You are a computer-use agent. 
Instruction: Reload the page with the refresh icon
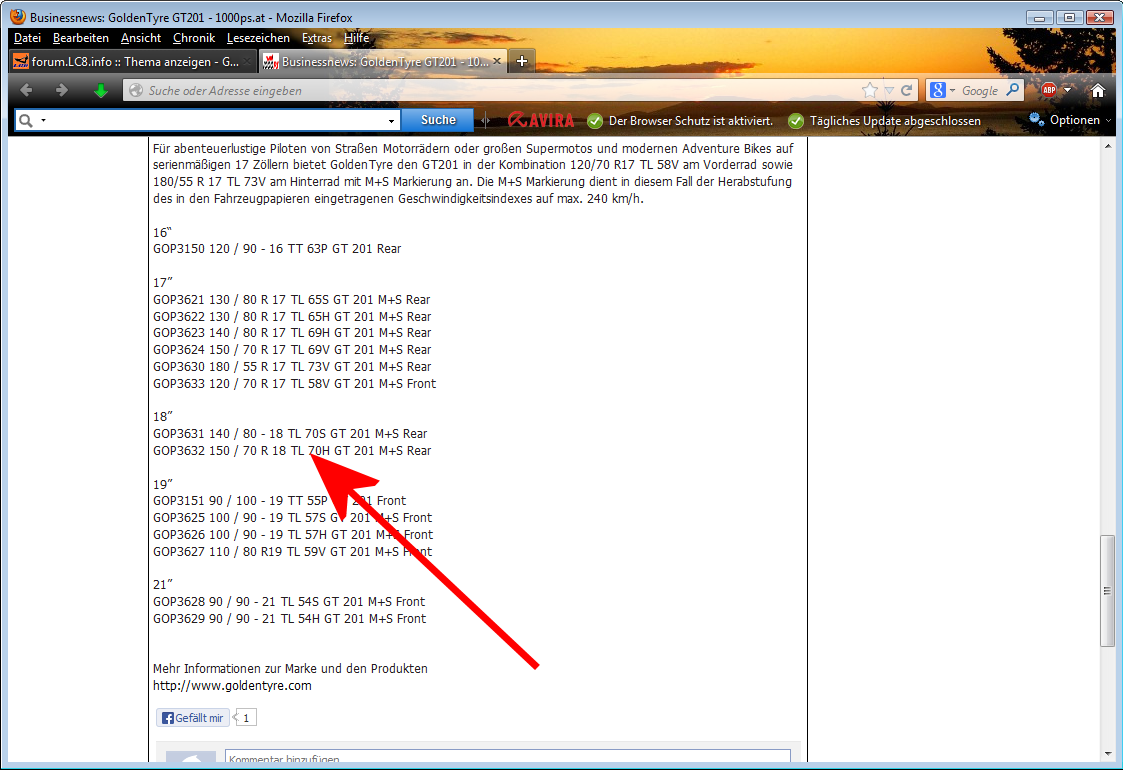point(906,90)
